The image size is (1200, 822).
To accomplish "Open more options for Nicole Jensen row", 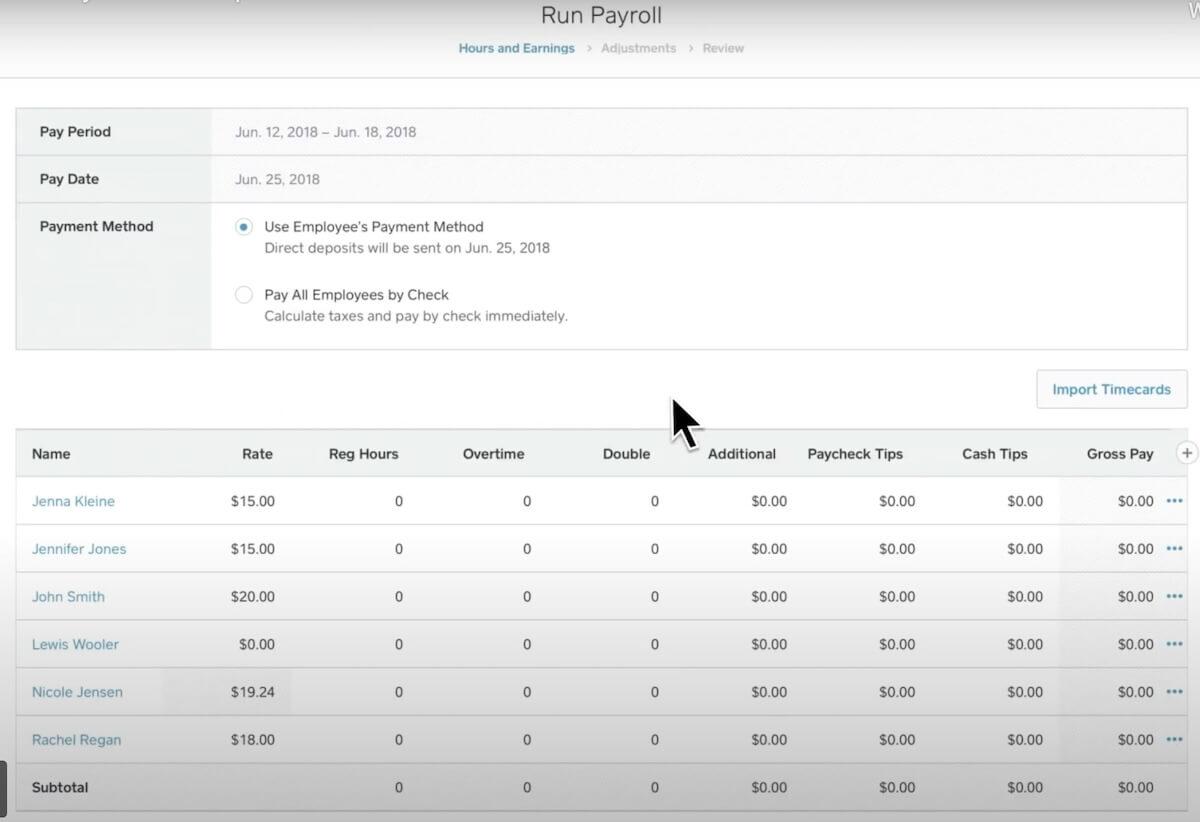I will tap(1174, 692).
